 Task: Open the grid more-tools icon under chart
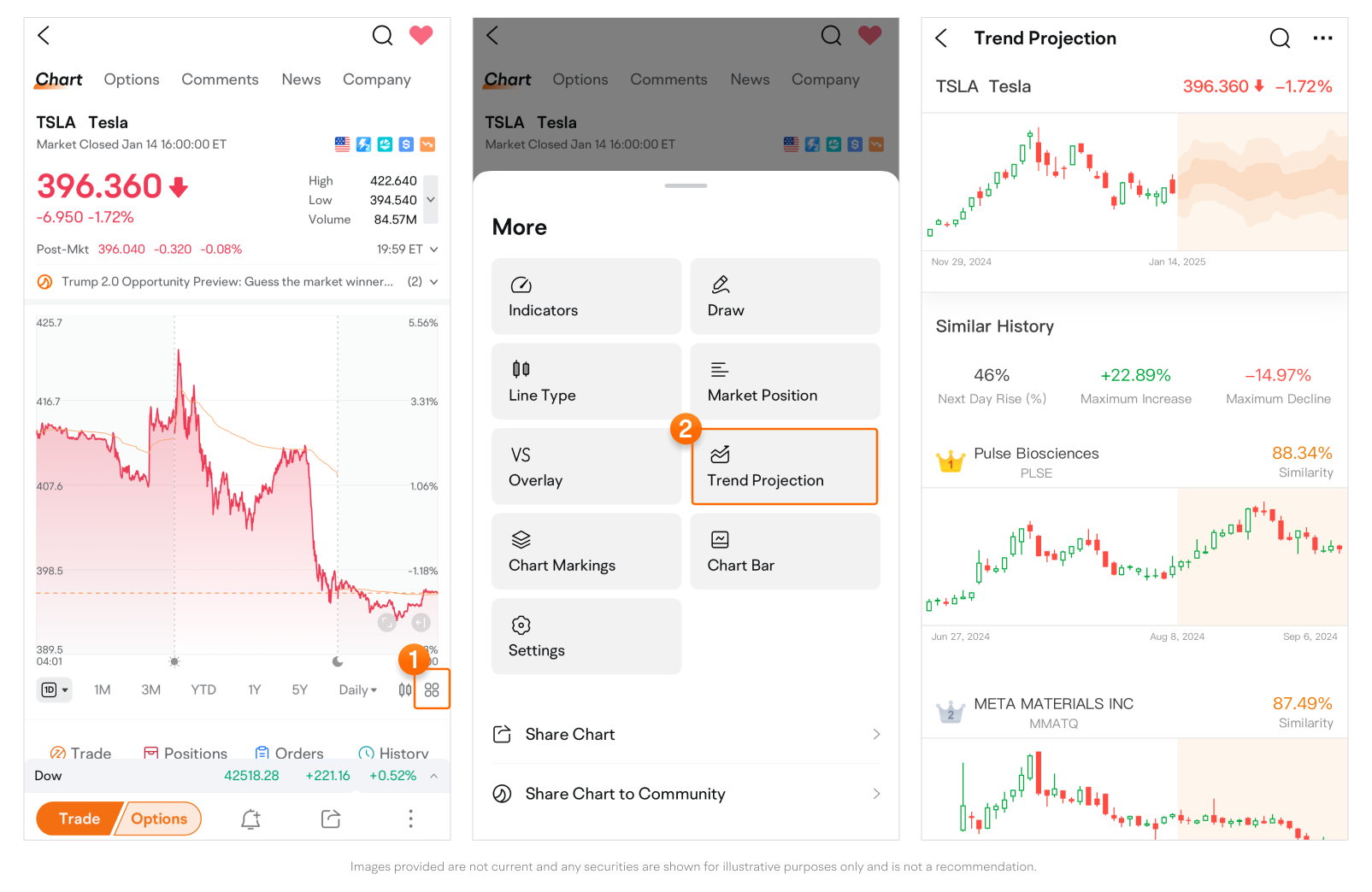432,690
